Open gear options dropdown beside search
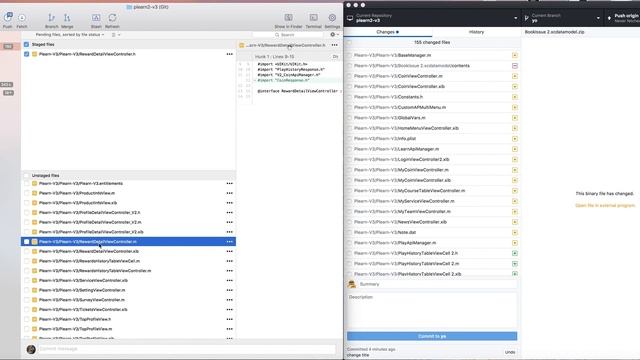 pos(334,35)
